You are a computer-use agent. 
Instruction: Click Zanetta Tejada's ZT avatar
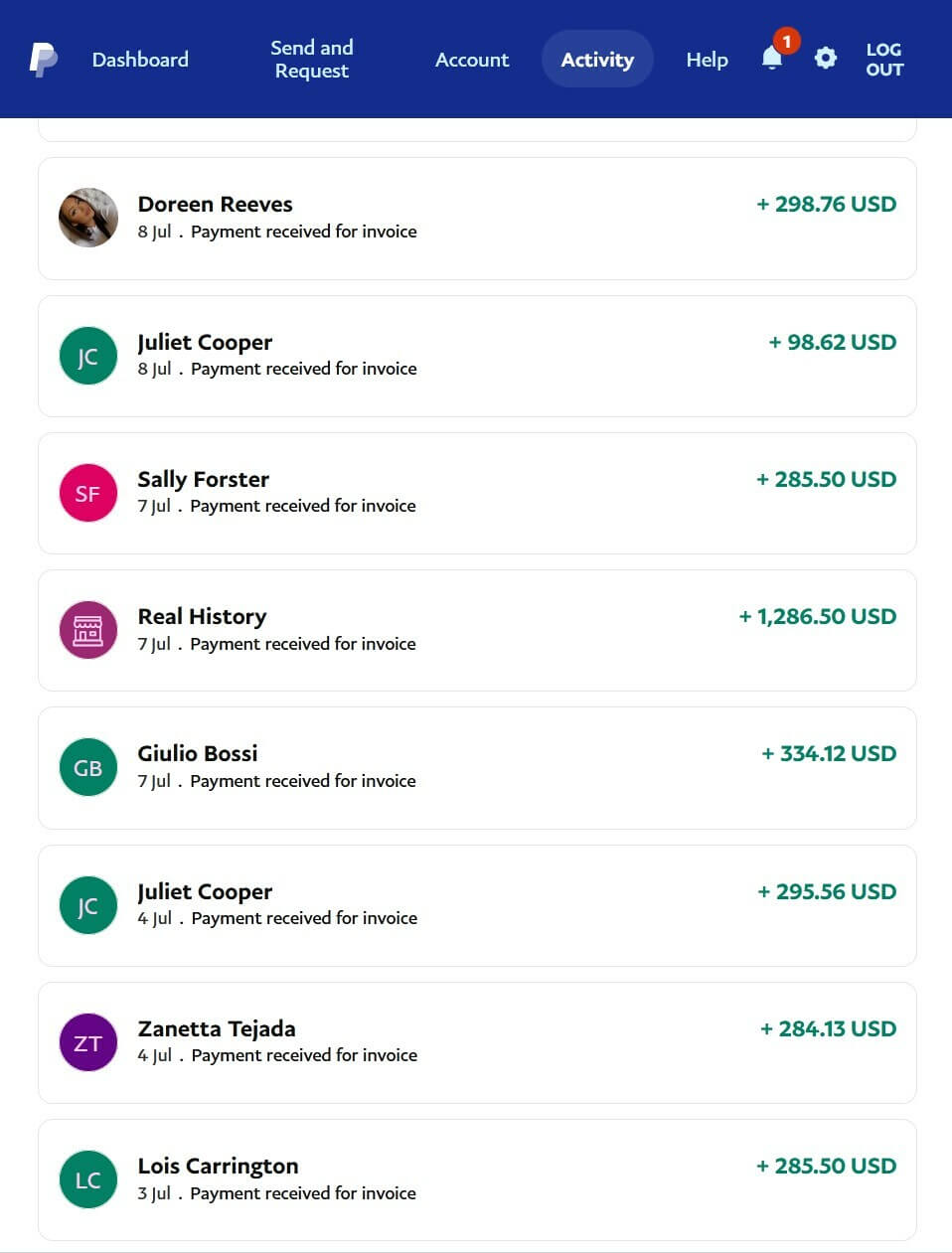pyautogui.click(x=88, y=1042)
